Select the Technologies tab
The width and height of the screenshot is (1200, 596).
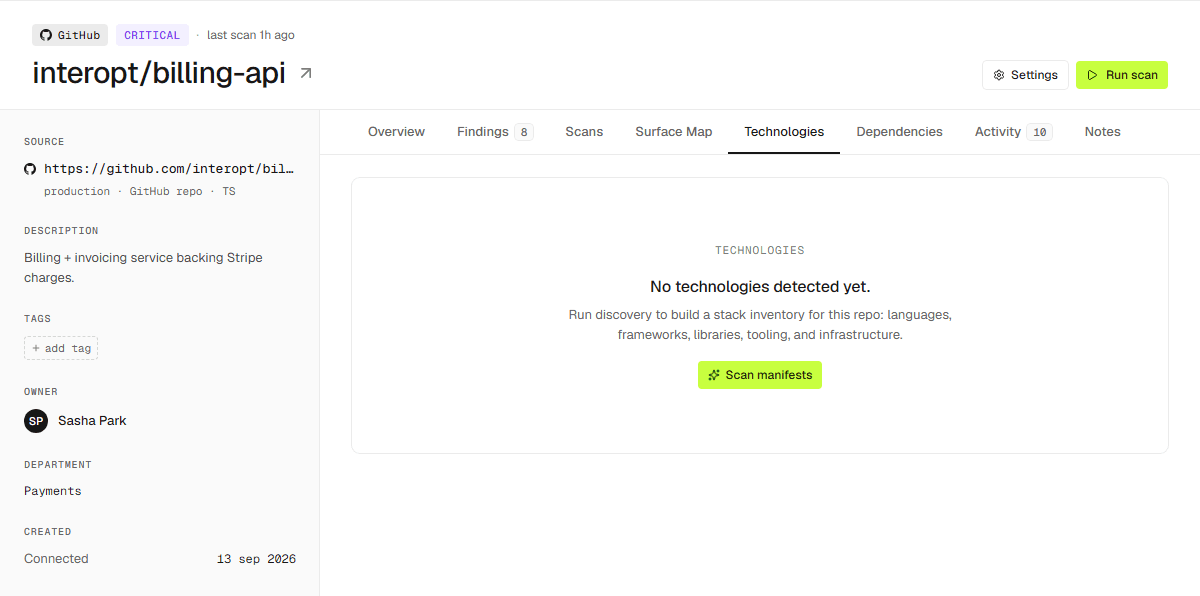pos(784,132)
